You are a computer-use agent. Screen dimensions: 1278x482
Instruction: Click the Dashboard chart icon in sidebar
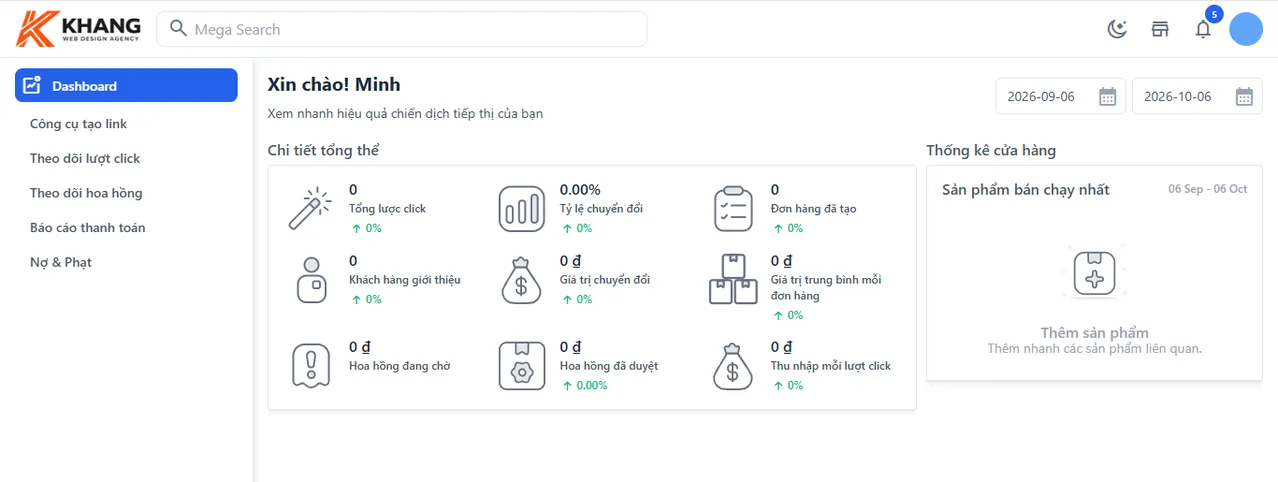[32, 85]
